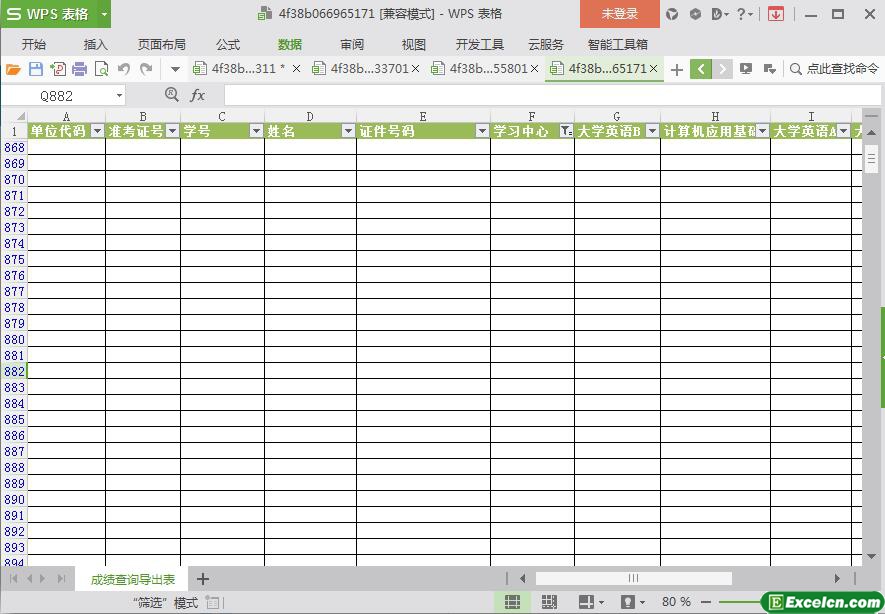Click the hexagon icon in title bar

(x=695, y=14)
